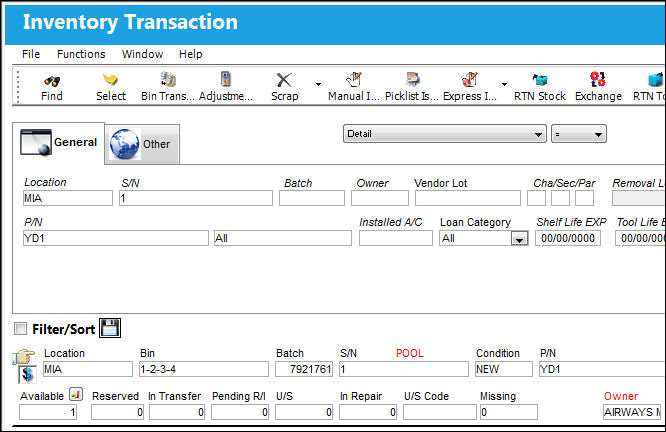Click the U/S quantity field

tap(304, 412)
